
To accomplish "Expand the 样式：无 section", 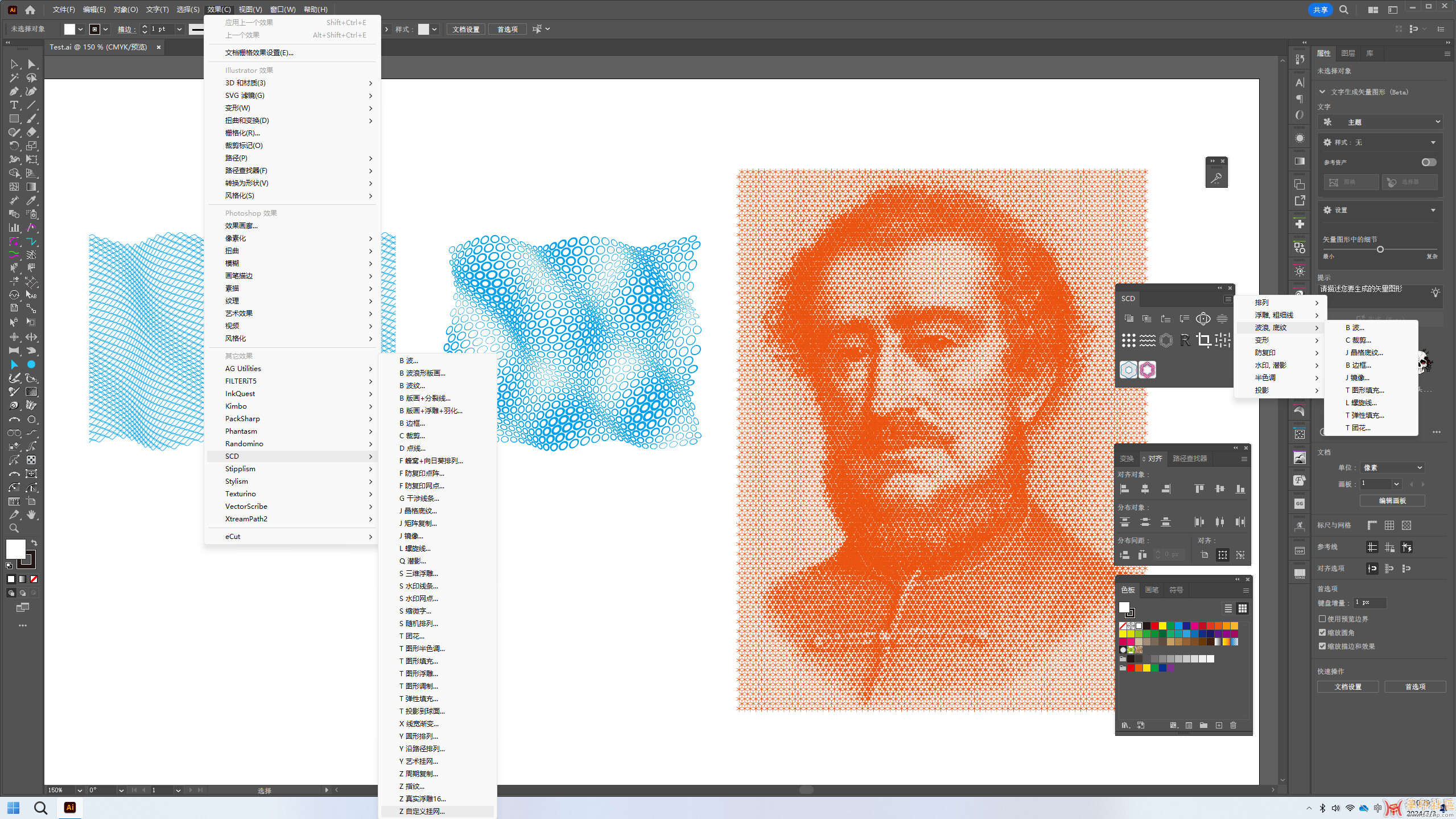I will point(1433,142).
